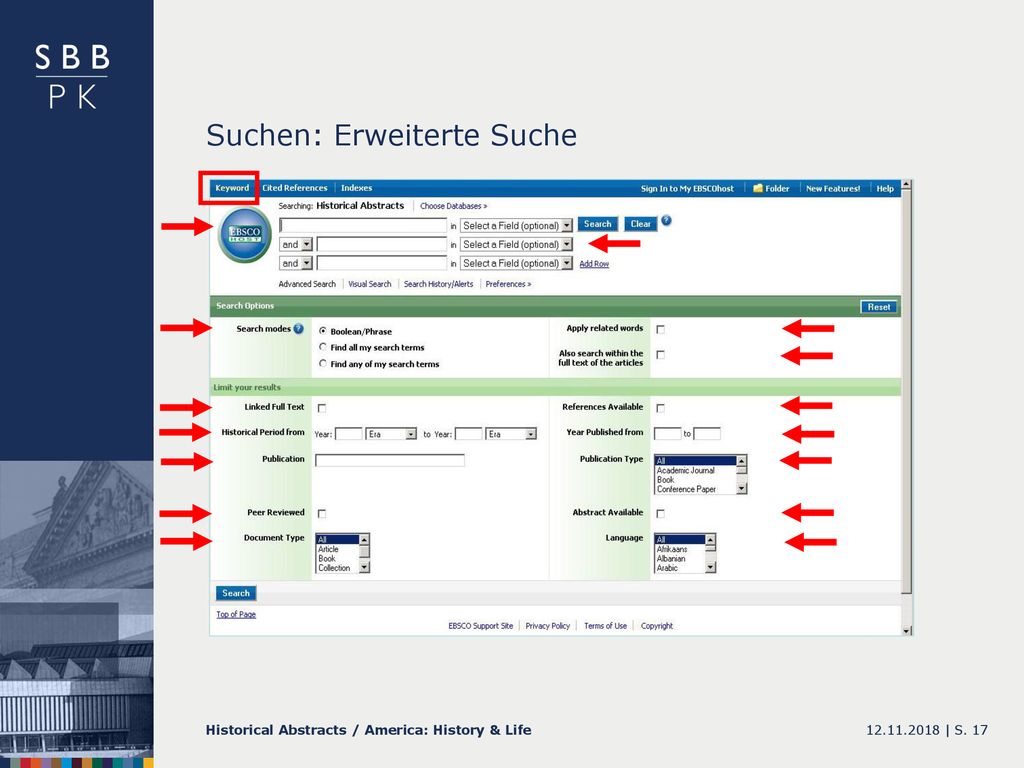1024x768 pixels.
Task: Select Conference Paper in Publication Type list
Action: 686,489
